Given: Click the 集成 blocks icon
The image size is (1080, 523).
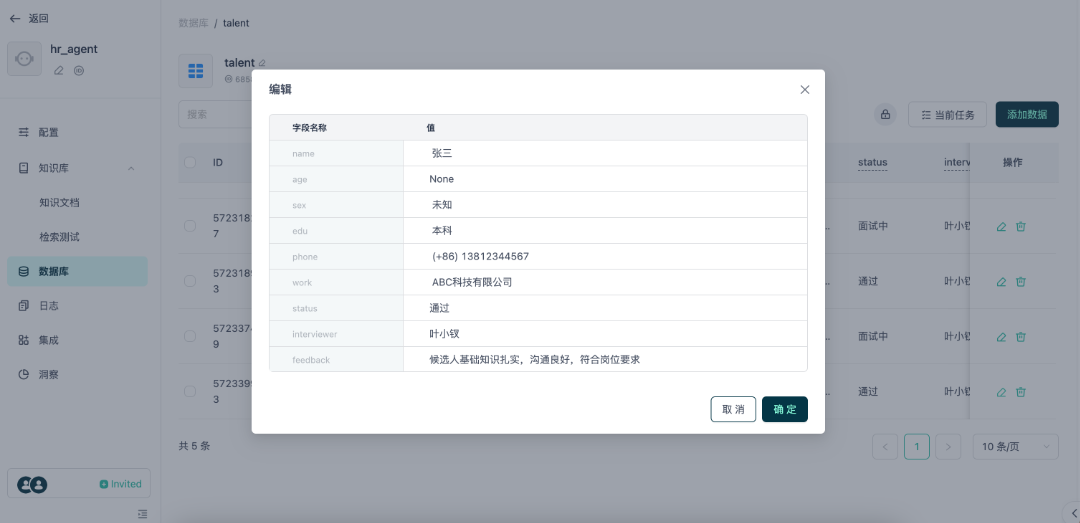Looking at the screenshot, I should tap(23, 340).
